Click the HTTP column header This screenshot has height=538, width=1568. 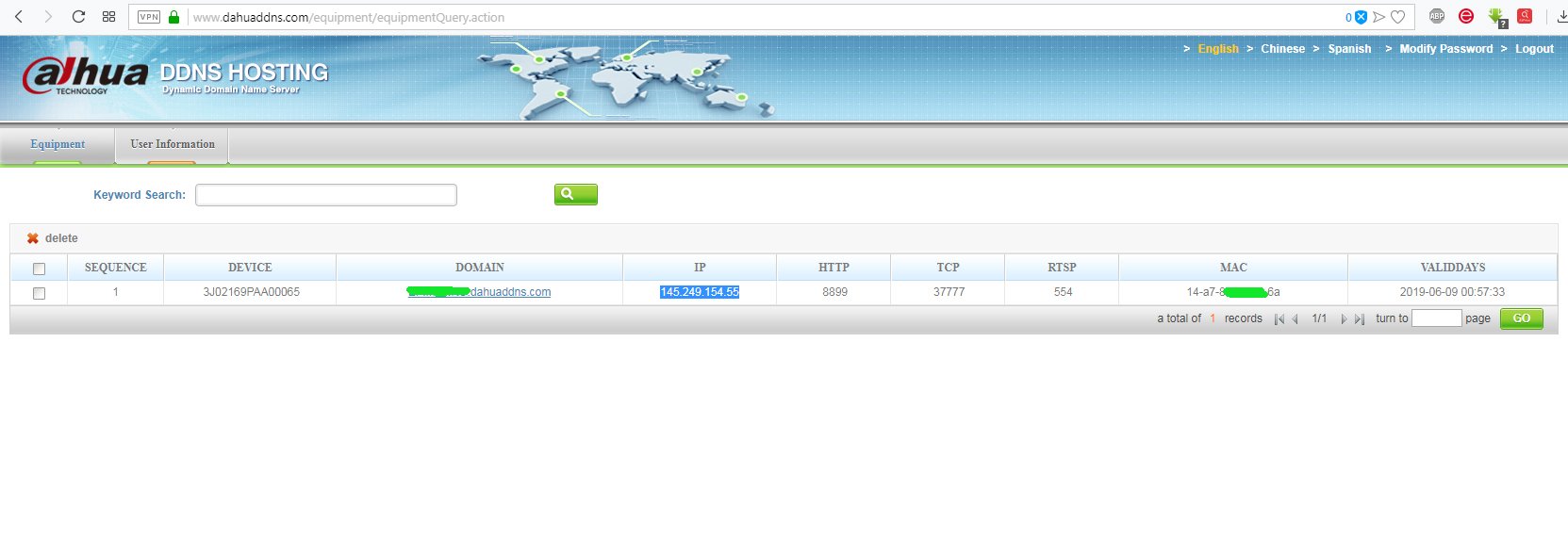tap(834, 268)
